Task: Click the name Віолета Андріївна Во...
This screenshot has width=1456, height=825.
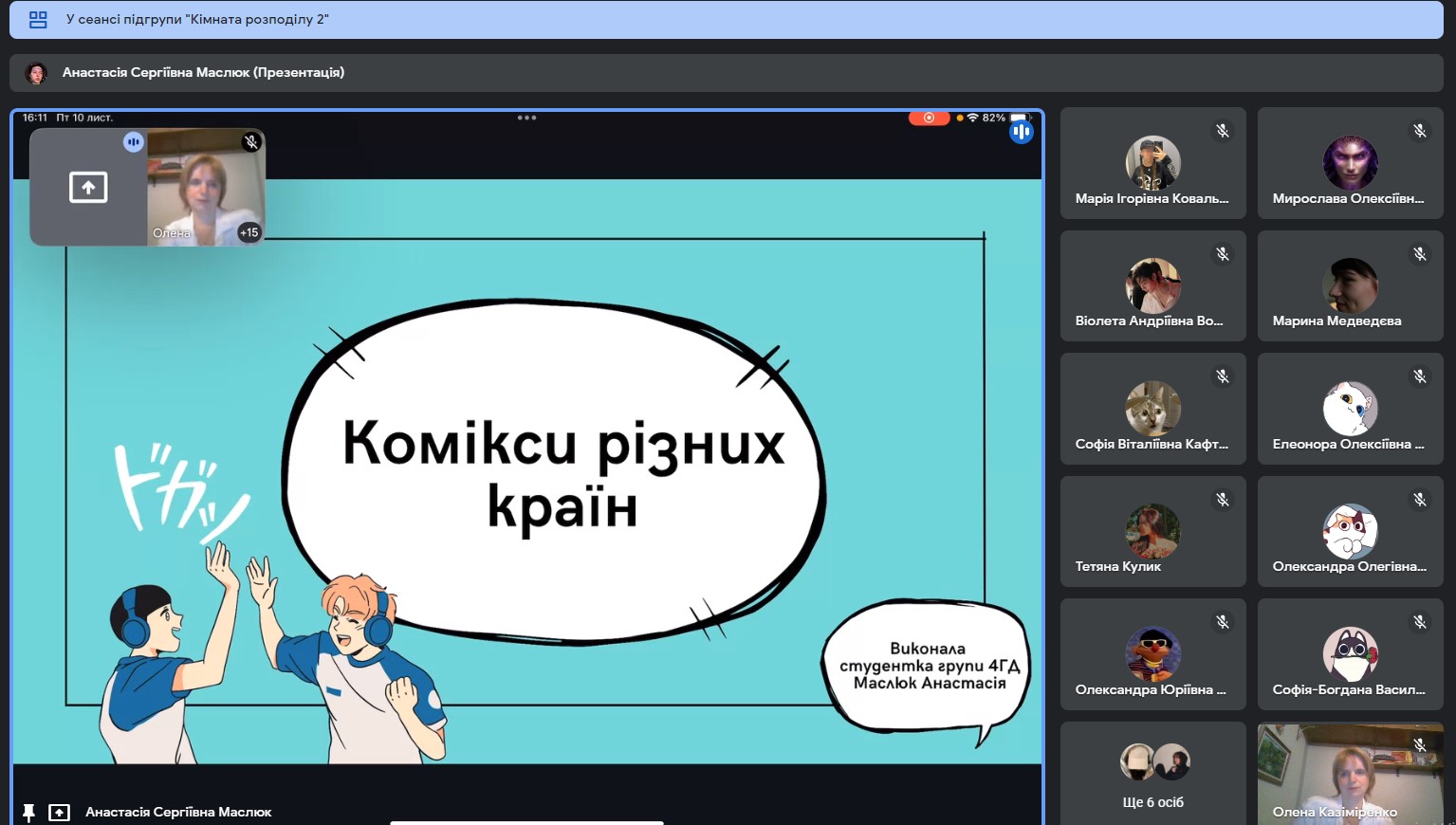Action: point(1149,321)
